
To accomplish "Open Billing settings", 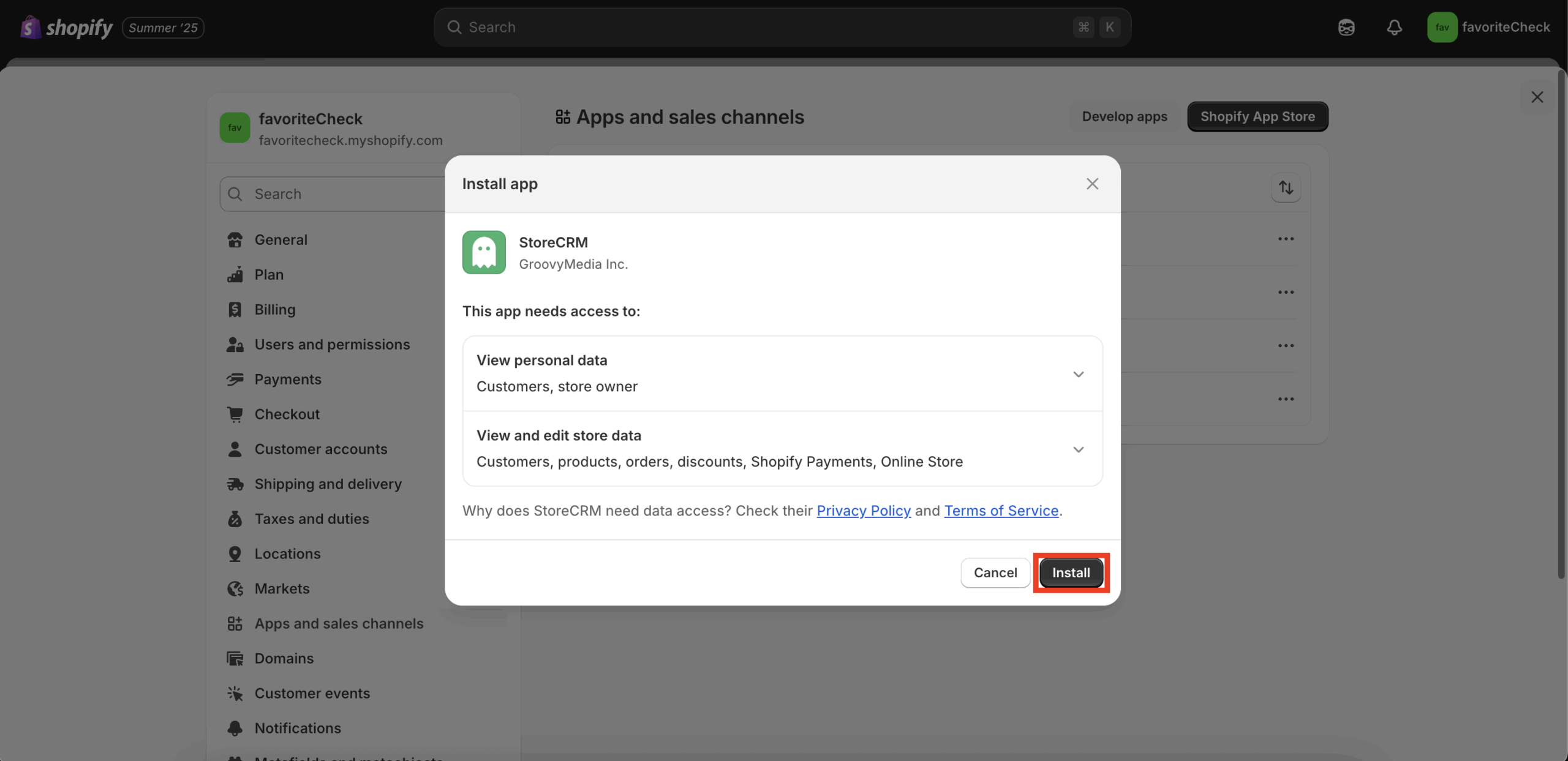I will (x=275, y=309).
